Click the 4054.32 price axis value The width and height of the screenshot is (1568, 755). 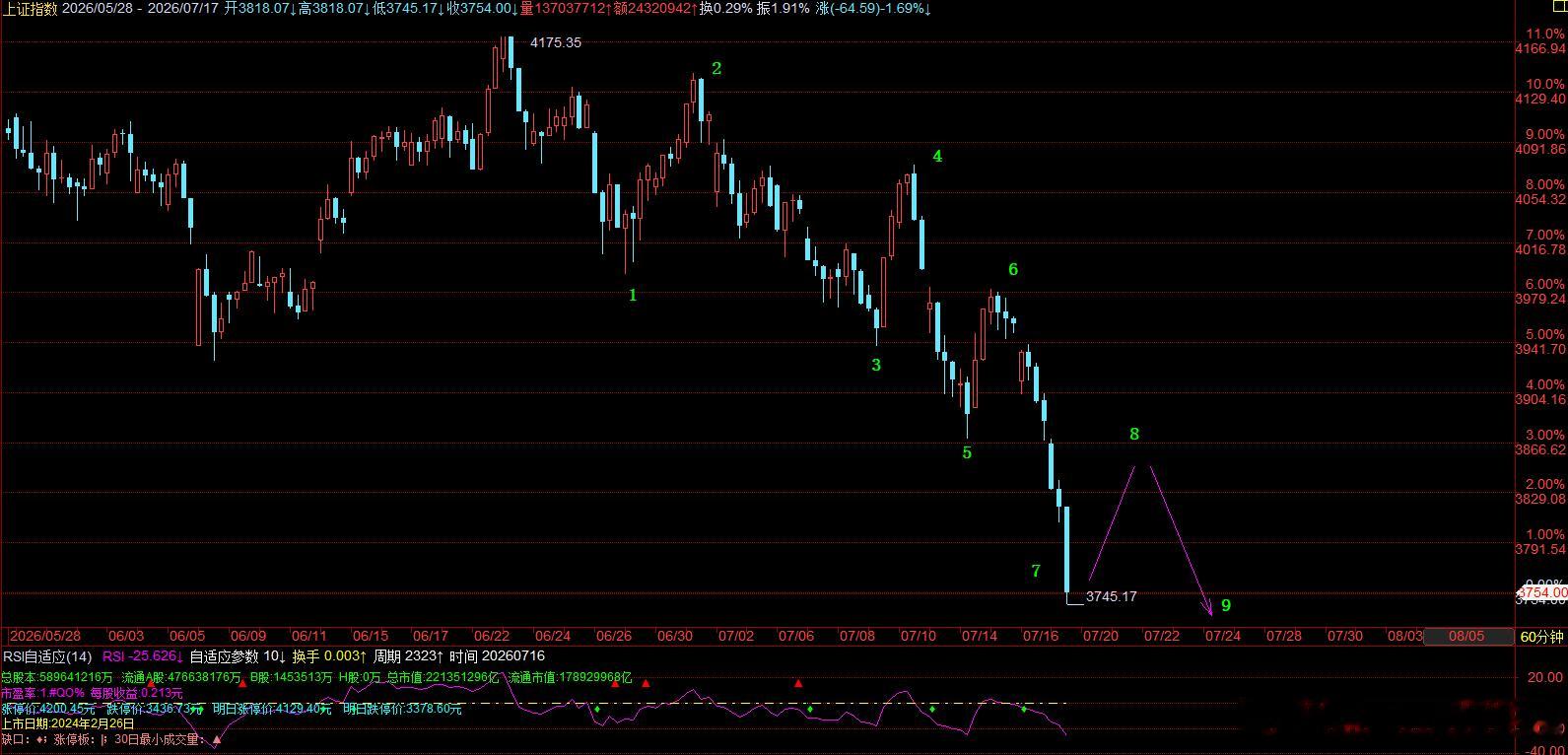(1540, 200)
